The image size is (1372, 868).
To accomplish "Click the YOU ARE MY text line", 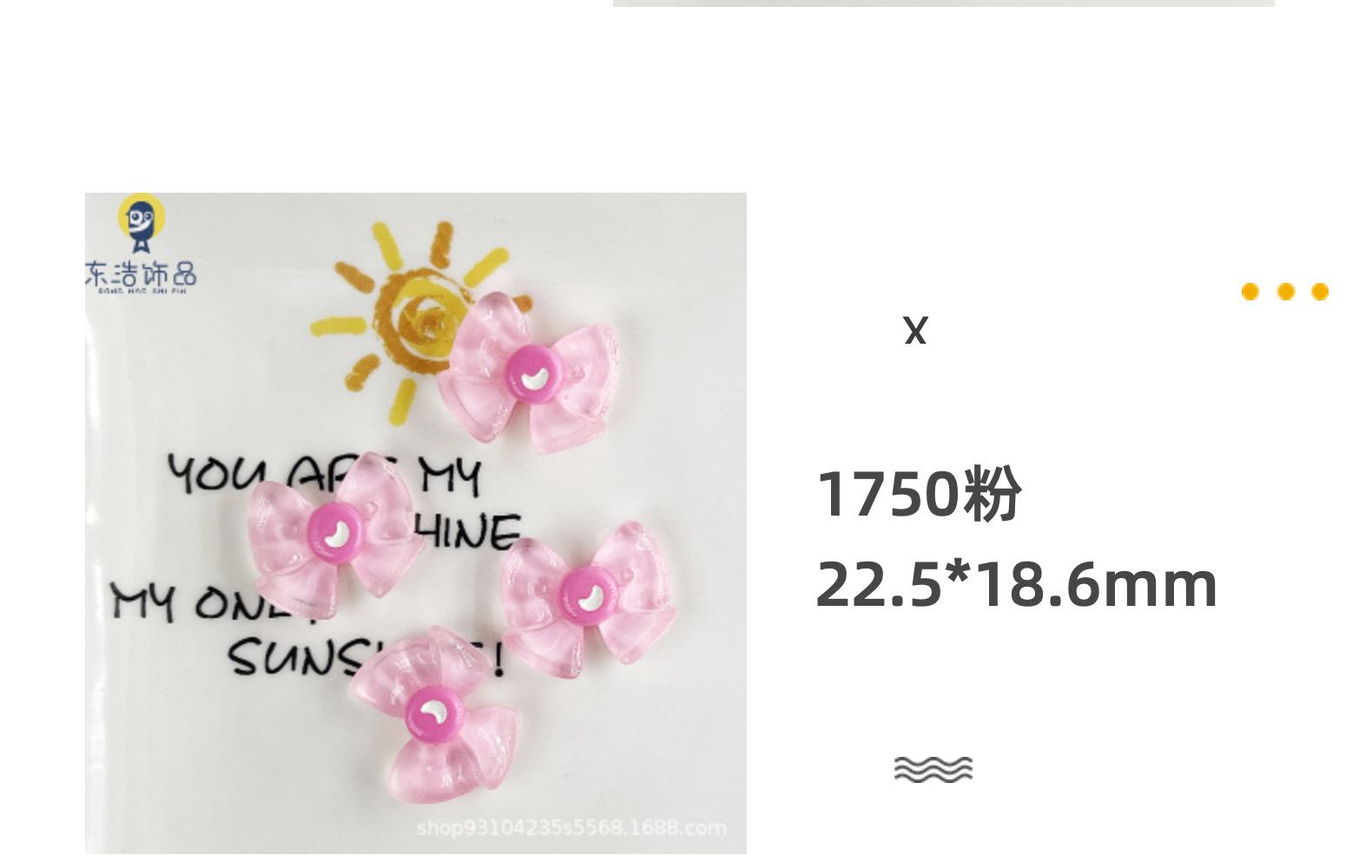I will pyautogui.click(x=324, y=475).
